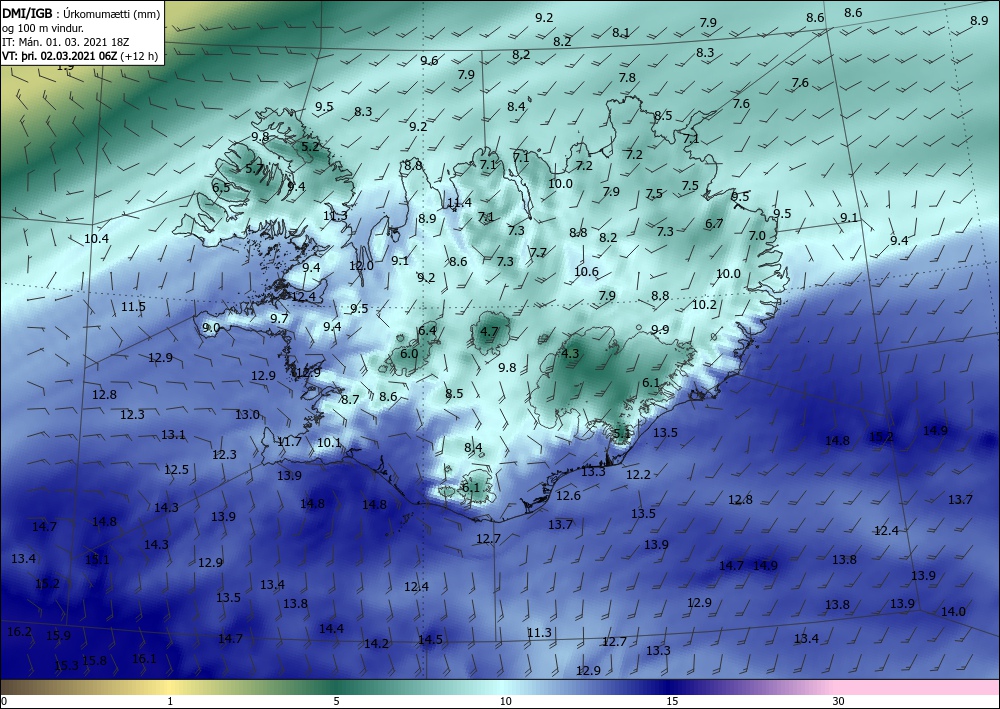The image size is (1000, 709).
Task: Click the value 9.6 on the map
Action: (x=429, y=61)
